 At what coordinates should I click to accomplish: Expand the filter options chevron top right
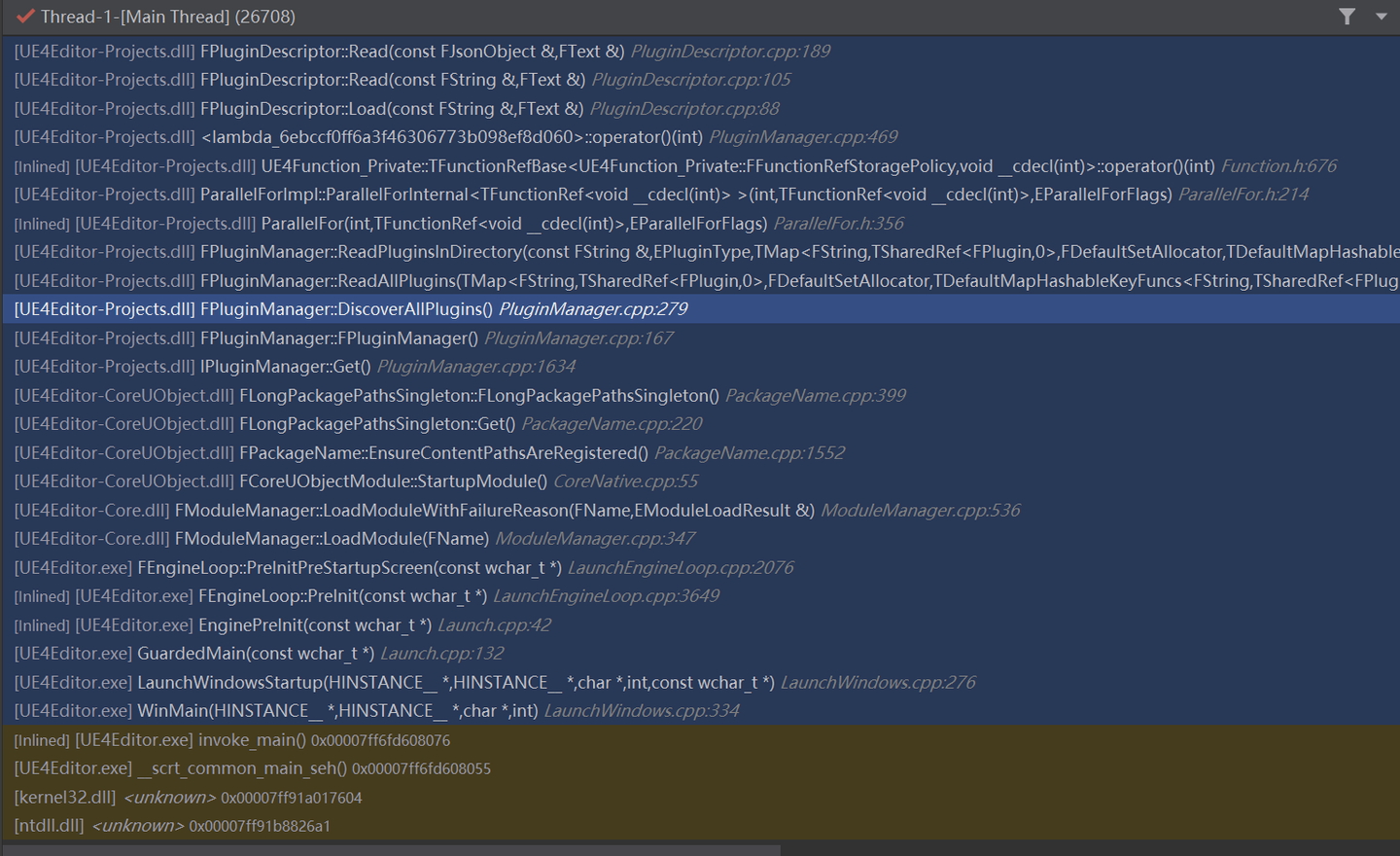(1382, 17)
